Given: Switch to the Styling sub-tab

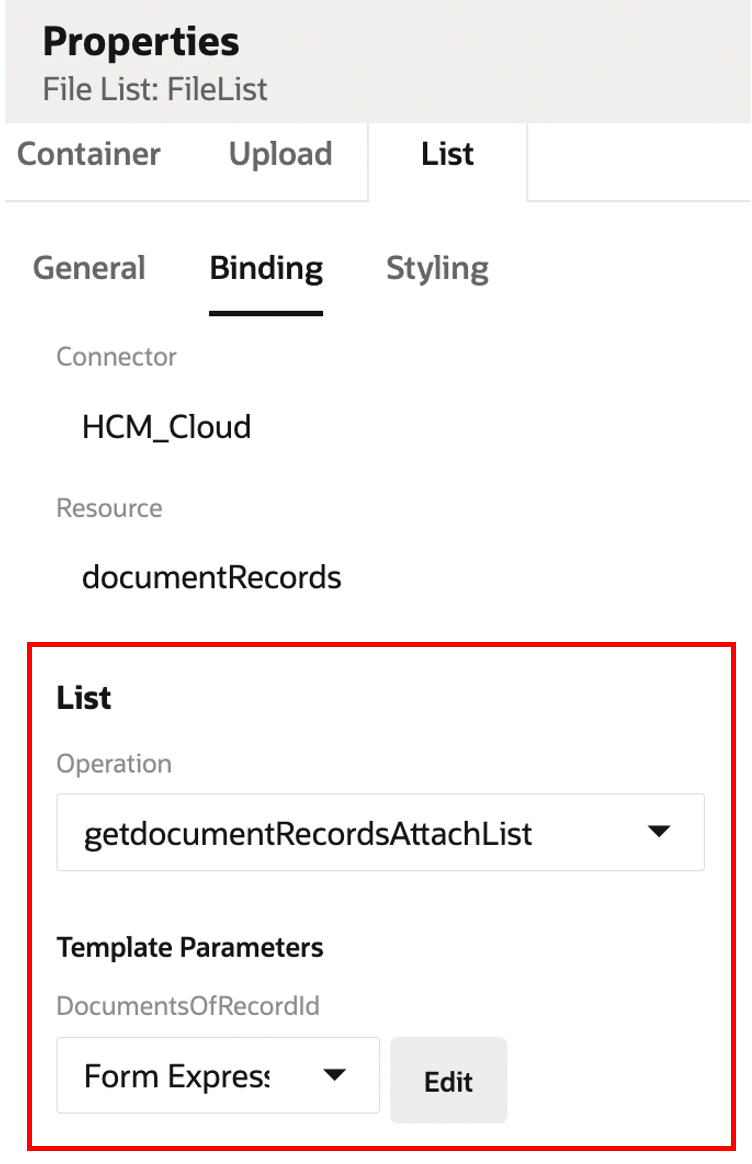Looking at the screenshot, I should (437, 268).
